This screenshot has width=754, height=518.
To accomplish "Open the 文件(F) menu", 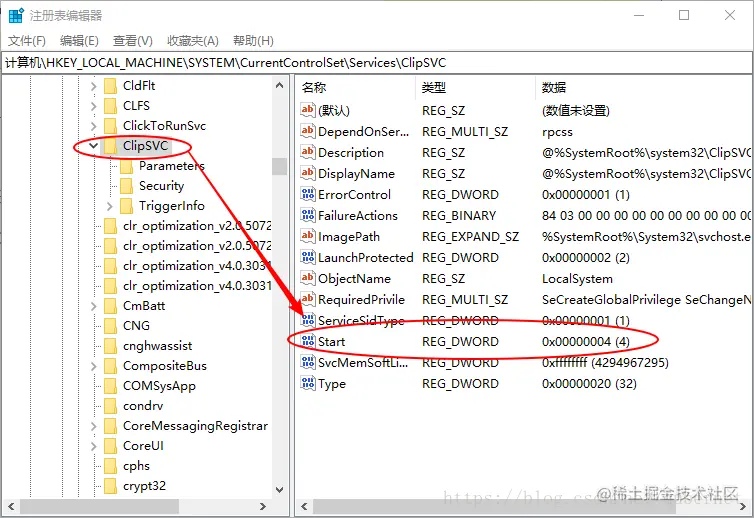I will 27,41.
